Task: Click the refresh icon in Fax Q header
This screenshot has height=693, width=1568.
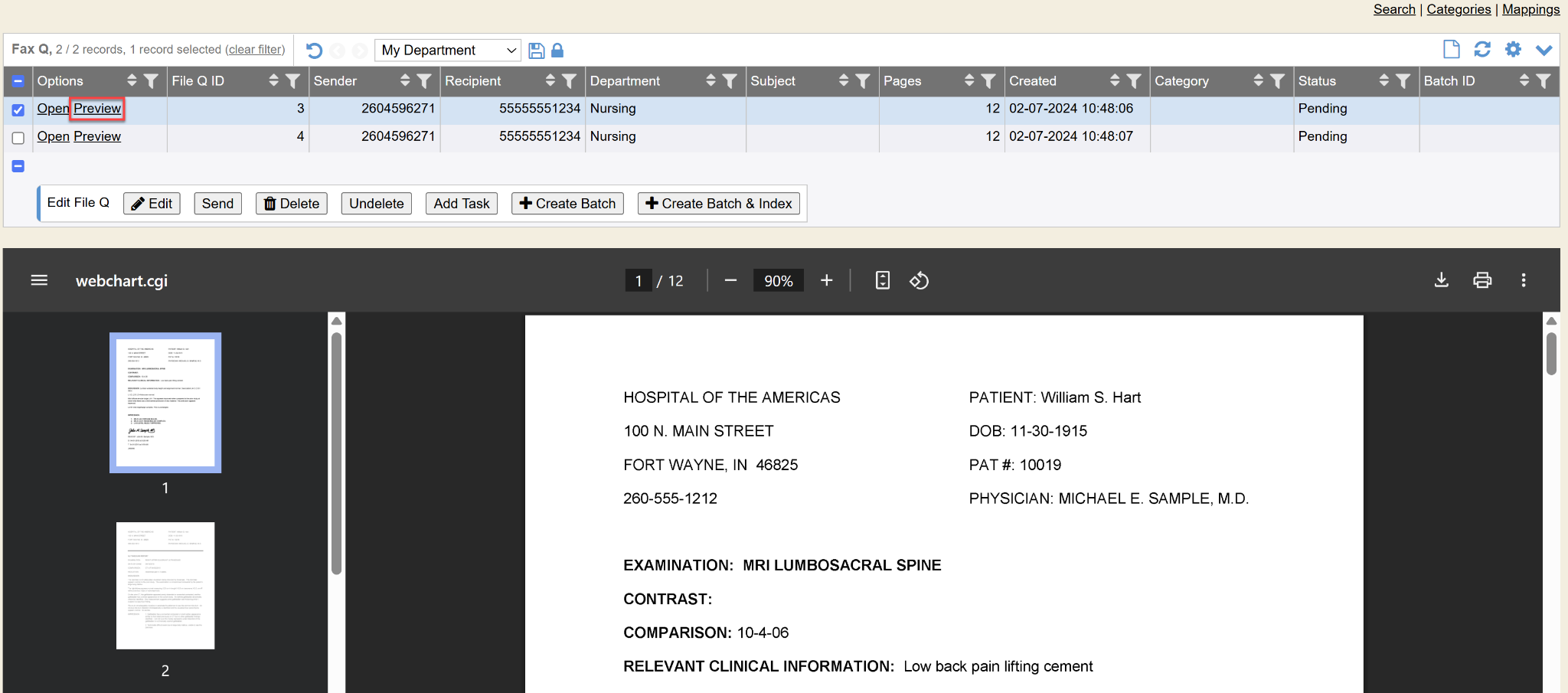Action: [1482, 50]
